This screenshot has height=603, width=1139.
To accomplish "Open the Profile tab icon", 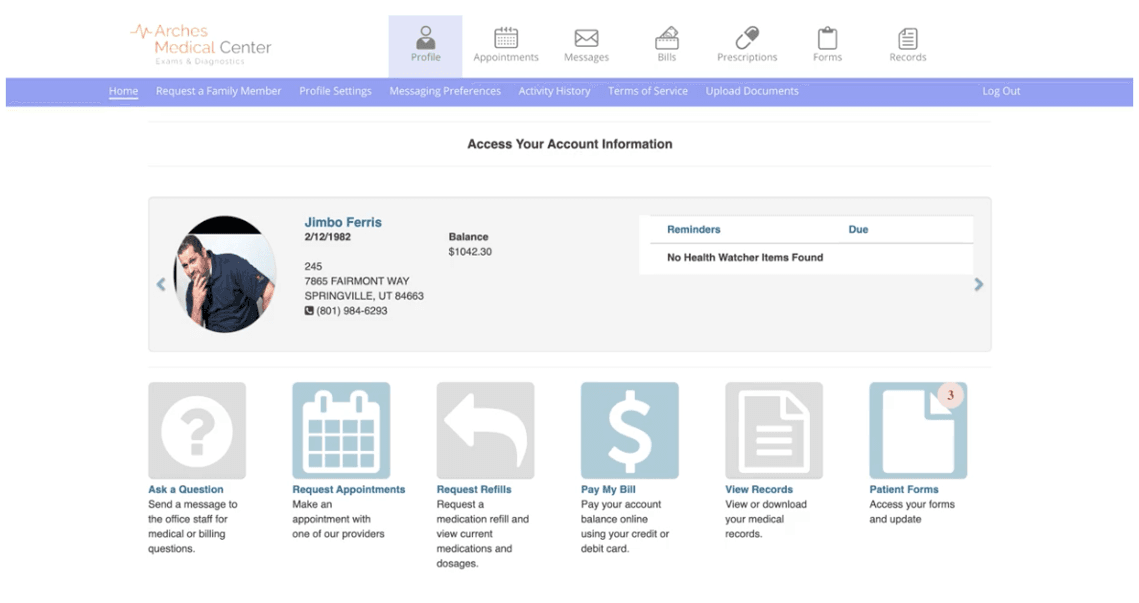I will coord(426,37).
